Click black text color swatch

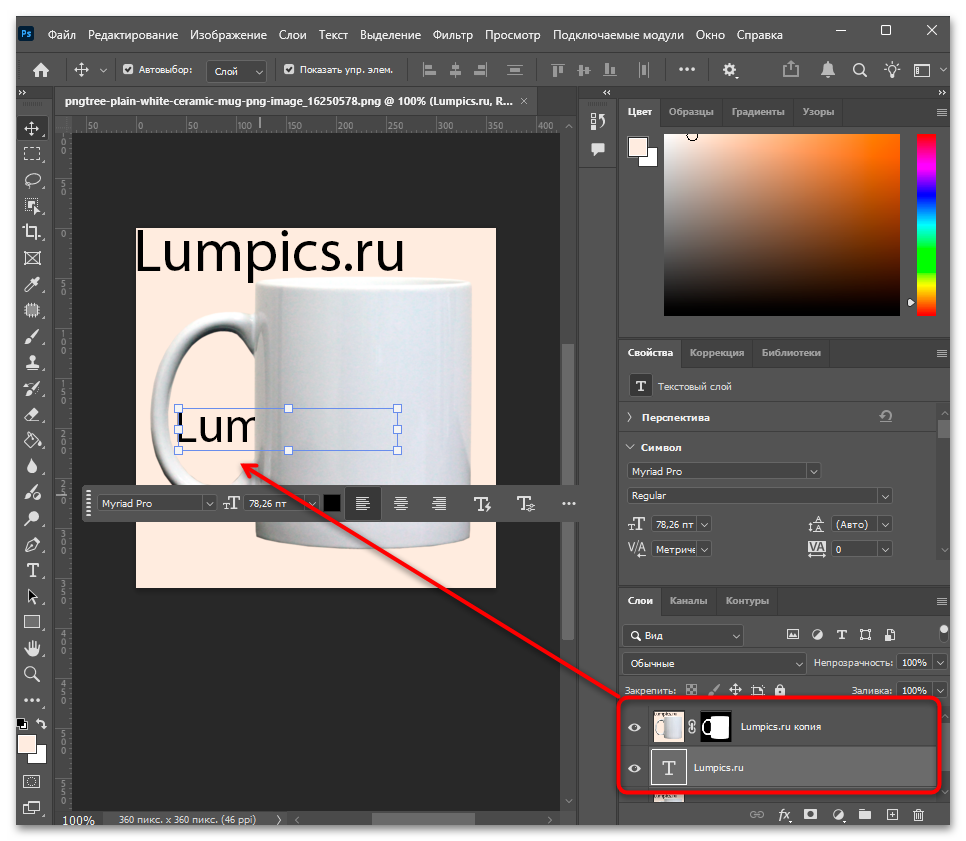tap(332, 503)
